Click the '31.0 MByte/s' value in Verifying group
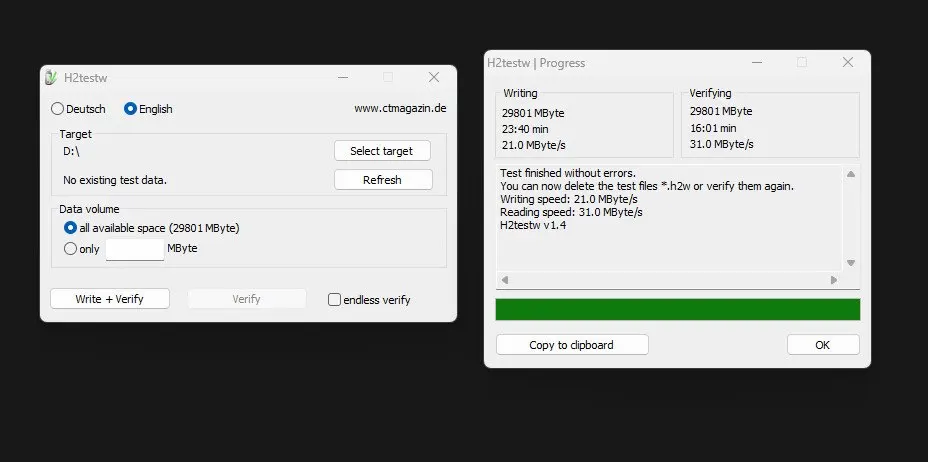 point(721,144)
